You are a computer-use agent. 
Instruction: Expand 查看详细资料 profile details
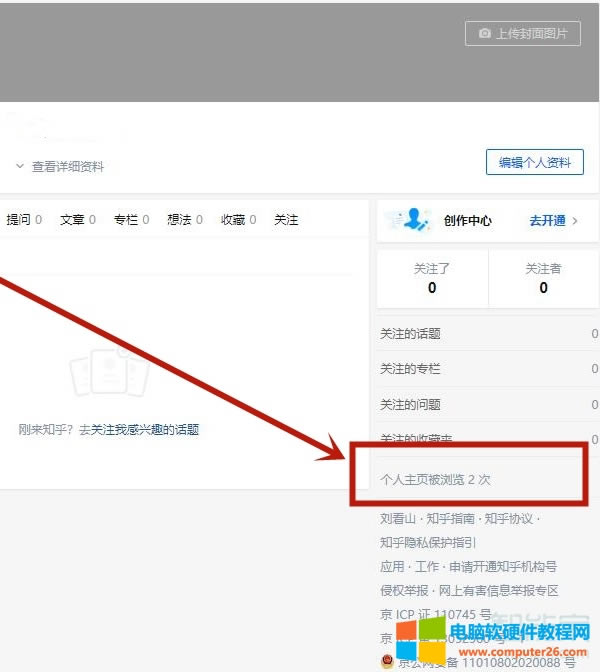point(60,167)
